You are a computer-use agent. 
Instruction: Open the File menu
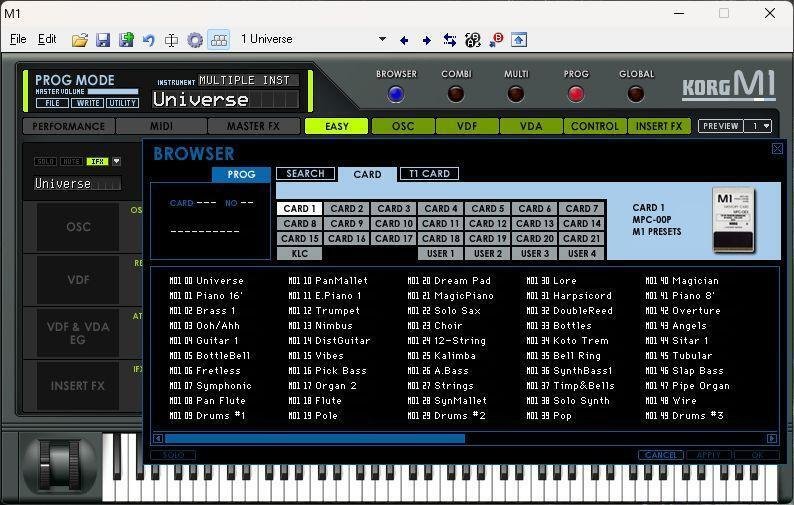pos(18,39)
